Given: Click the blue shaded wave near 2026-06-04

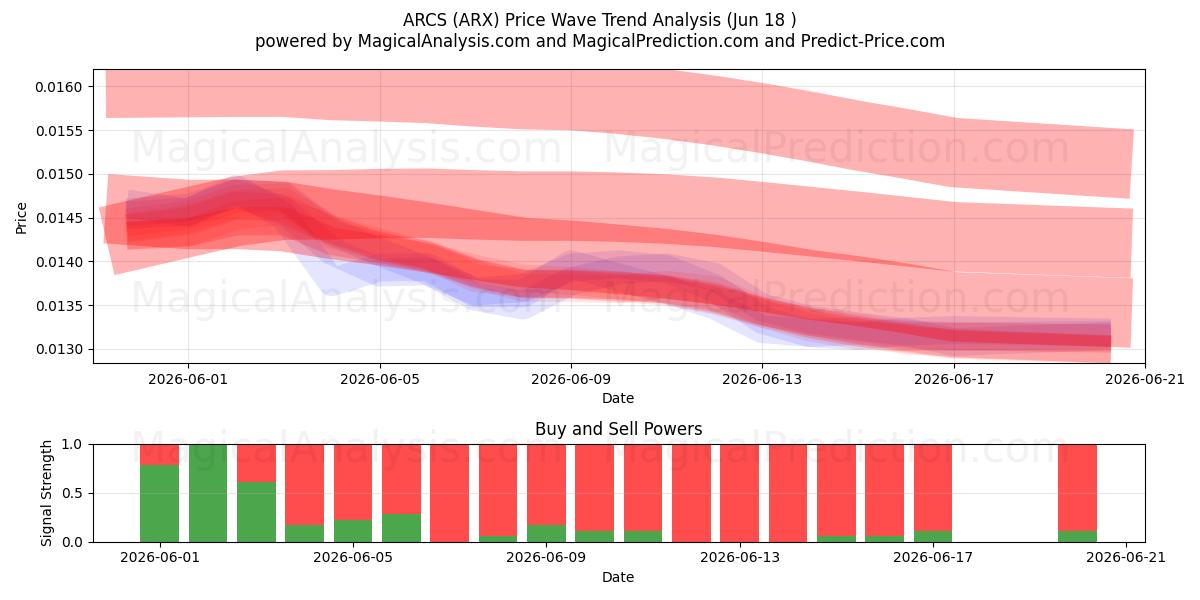Looking at the screenshot, I should tap(332, 280).
